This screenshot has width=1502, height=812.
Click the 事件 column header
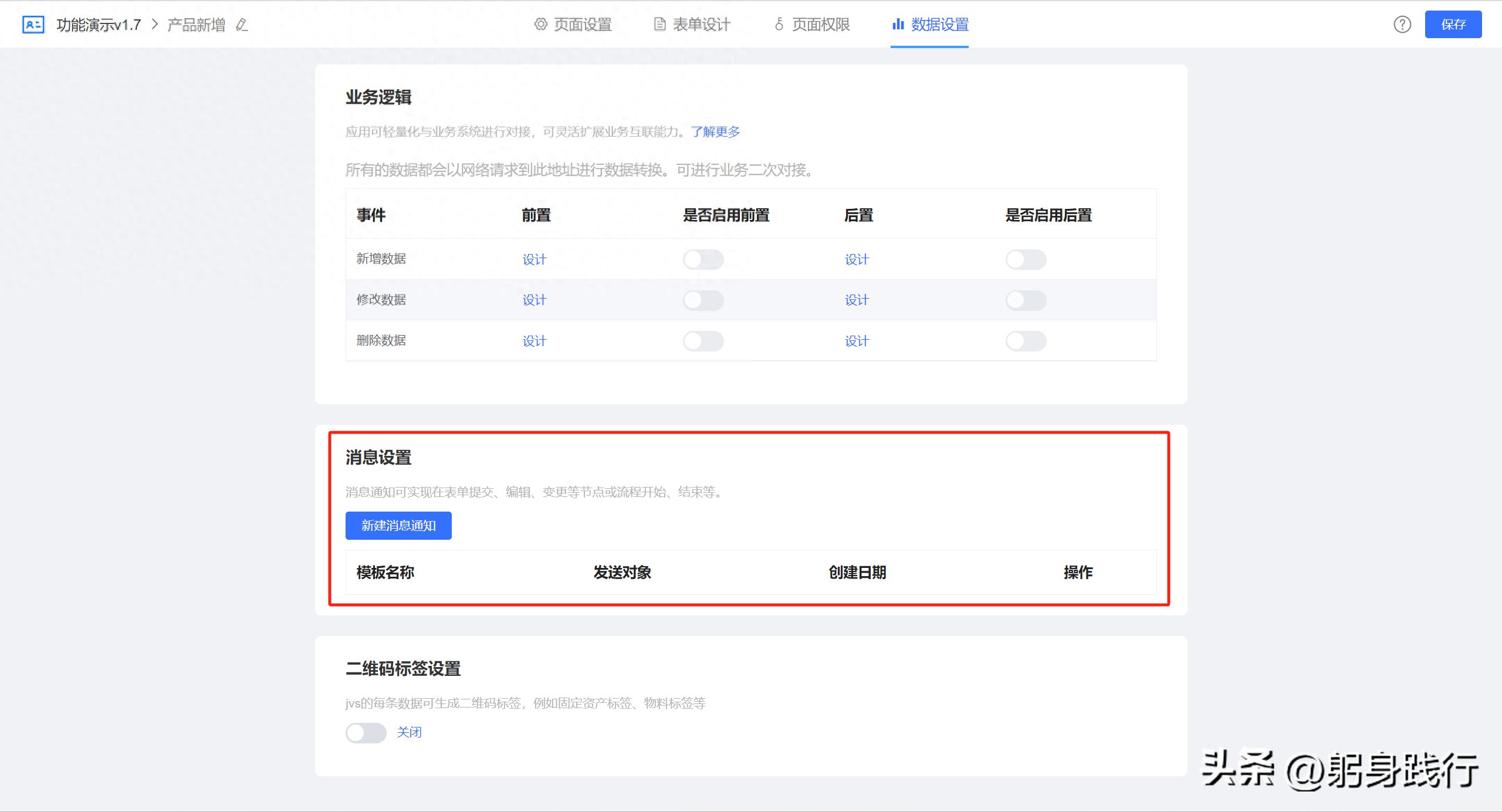pos(371,215)
